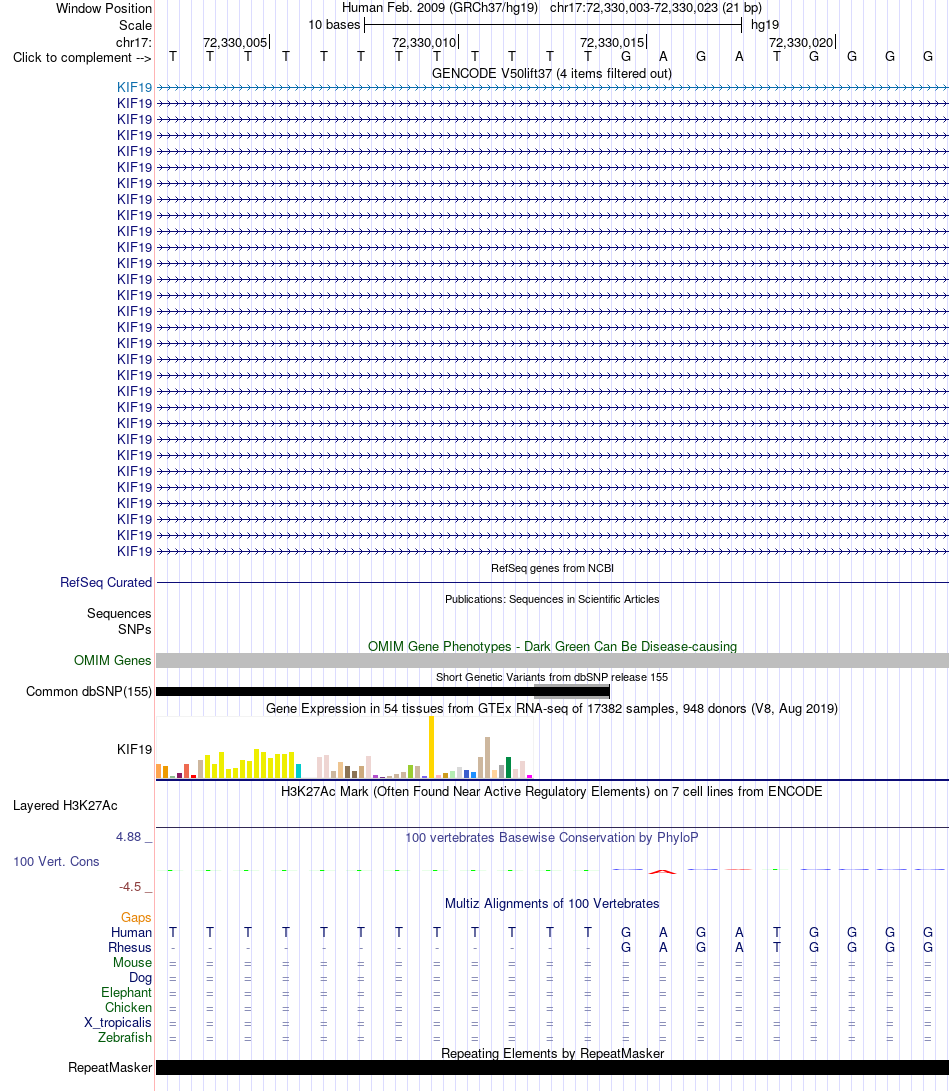
Task: Click the short gray dbSNP variant item
Action: pyautogui.click(x=572, y=692)
